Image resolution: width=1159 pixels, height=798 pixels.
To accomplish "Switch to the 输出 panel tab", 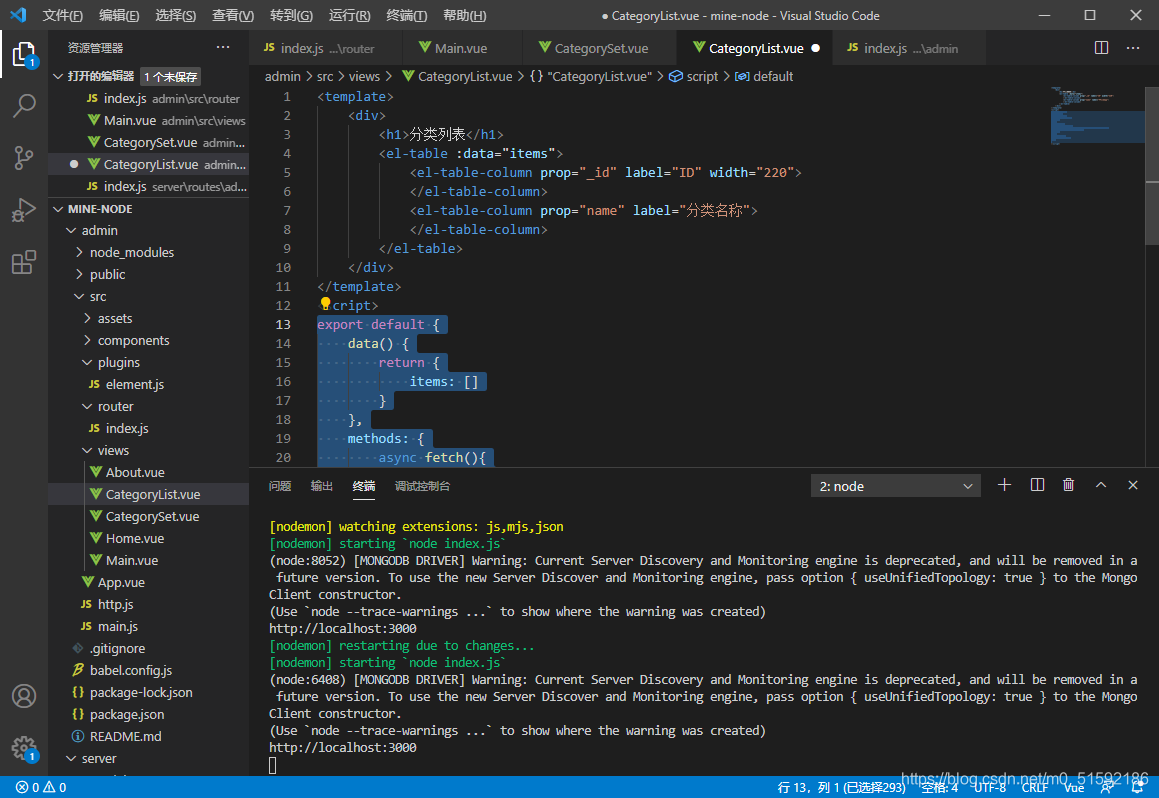I will coord(321,486).
